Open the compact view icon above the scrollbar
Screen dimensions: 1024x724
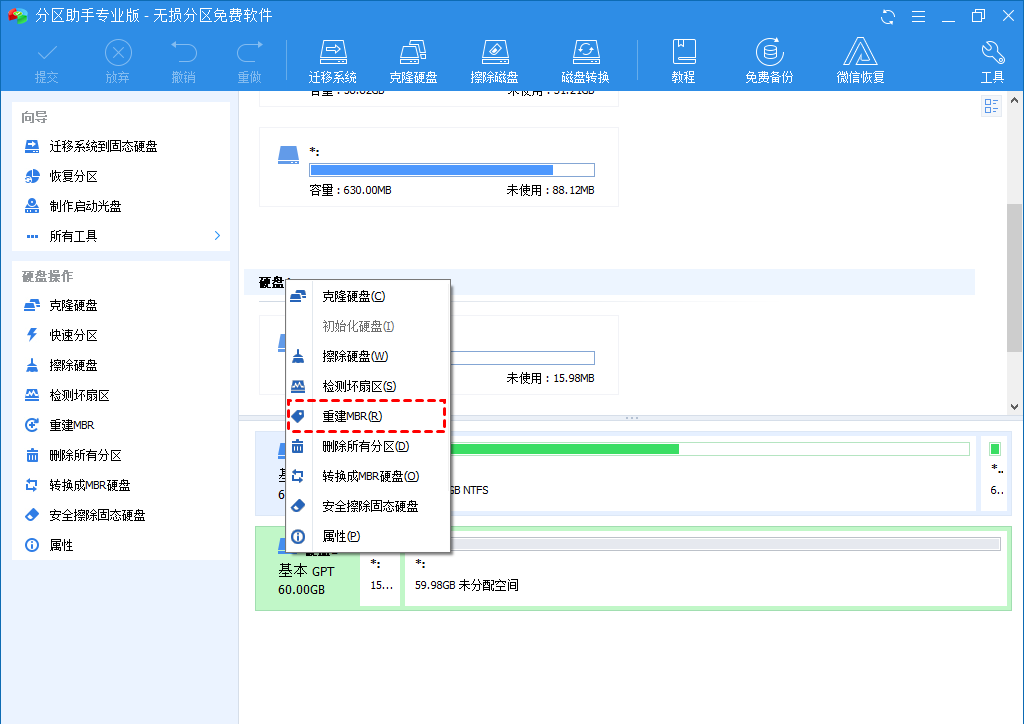(991, 105)
